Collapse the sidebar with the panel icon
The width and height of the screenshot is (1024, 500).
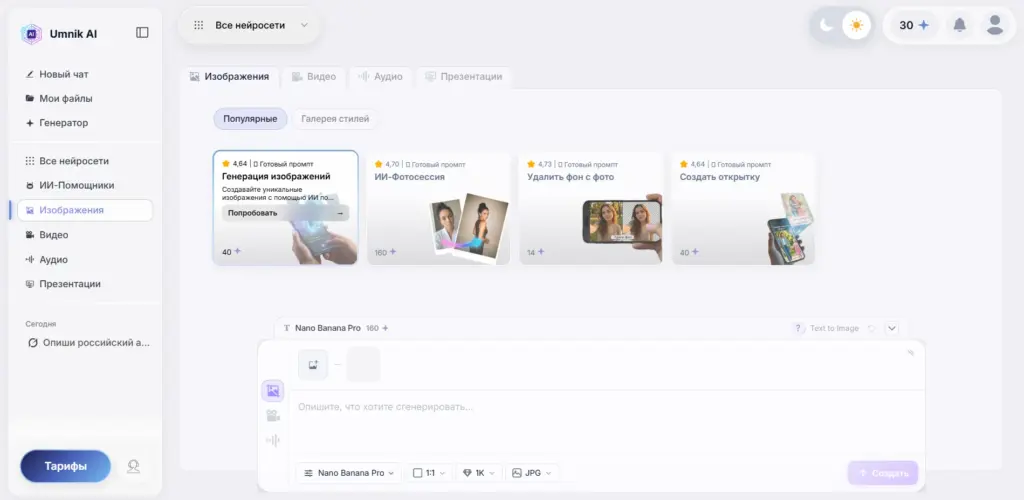coord(142,32)
